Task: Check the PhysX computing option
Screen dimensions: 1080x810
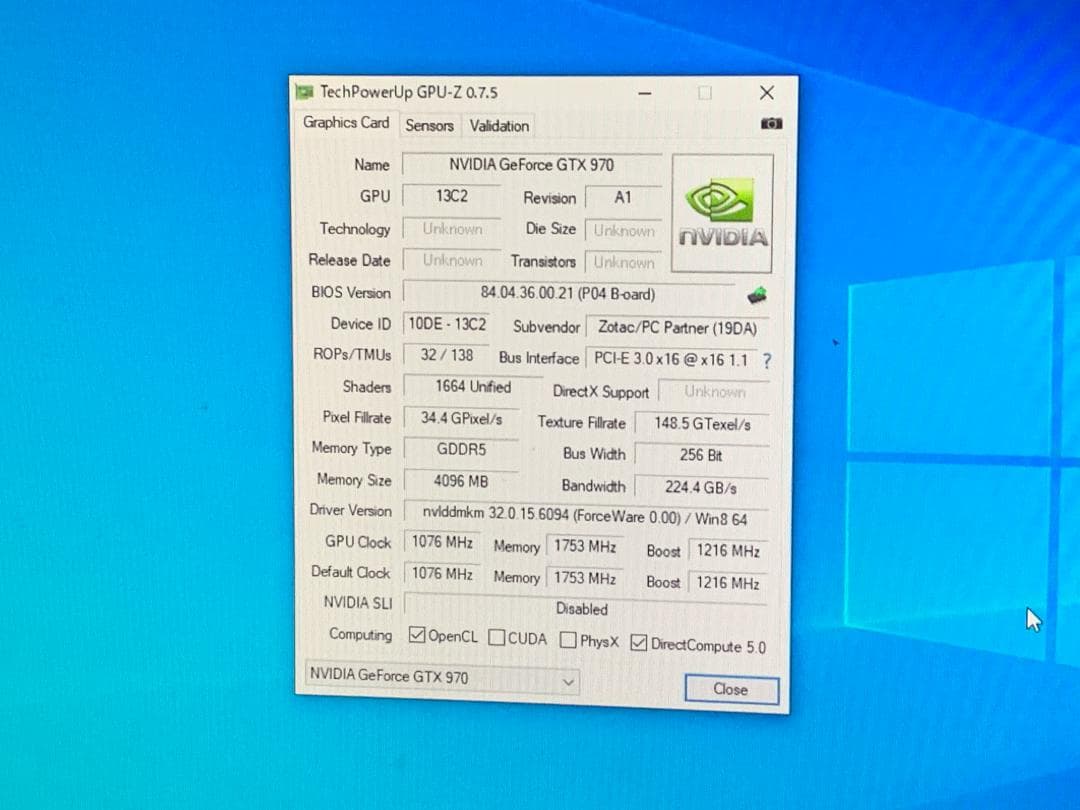Action: (x=566, y=638)
